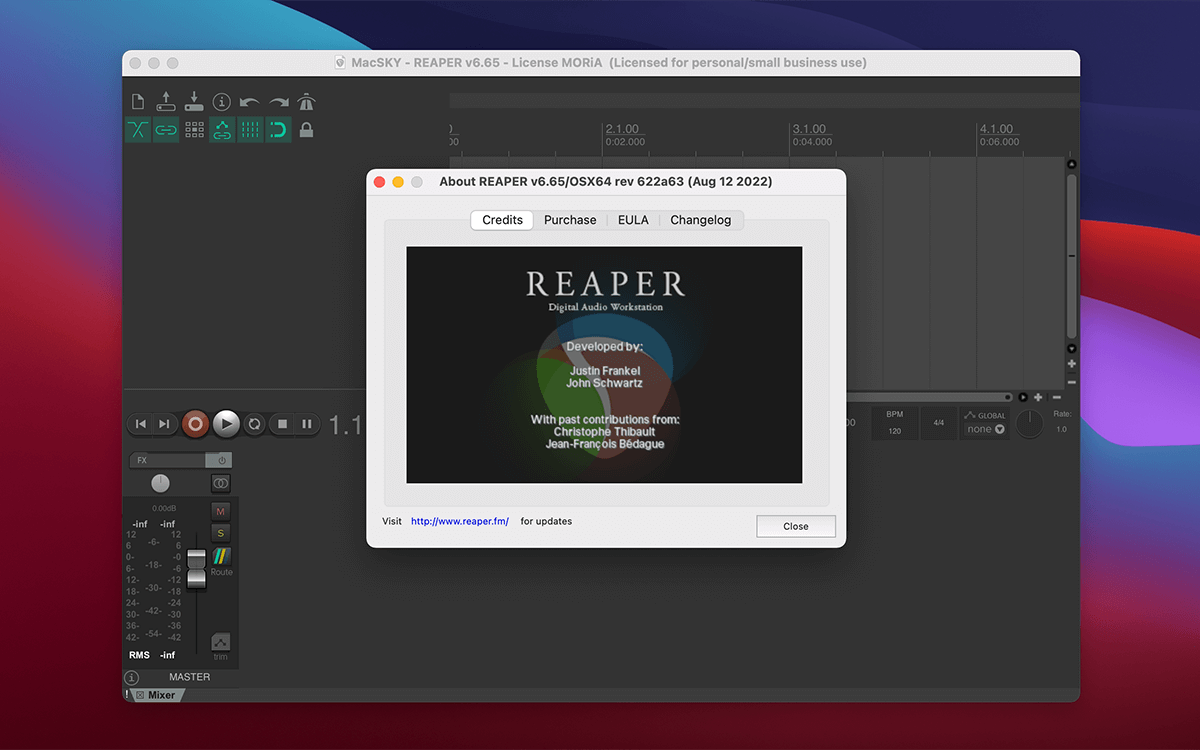Viewport: 1200px width, 750px height.
Task: Undo the last action with the left arrow
Action: [250, 102]
